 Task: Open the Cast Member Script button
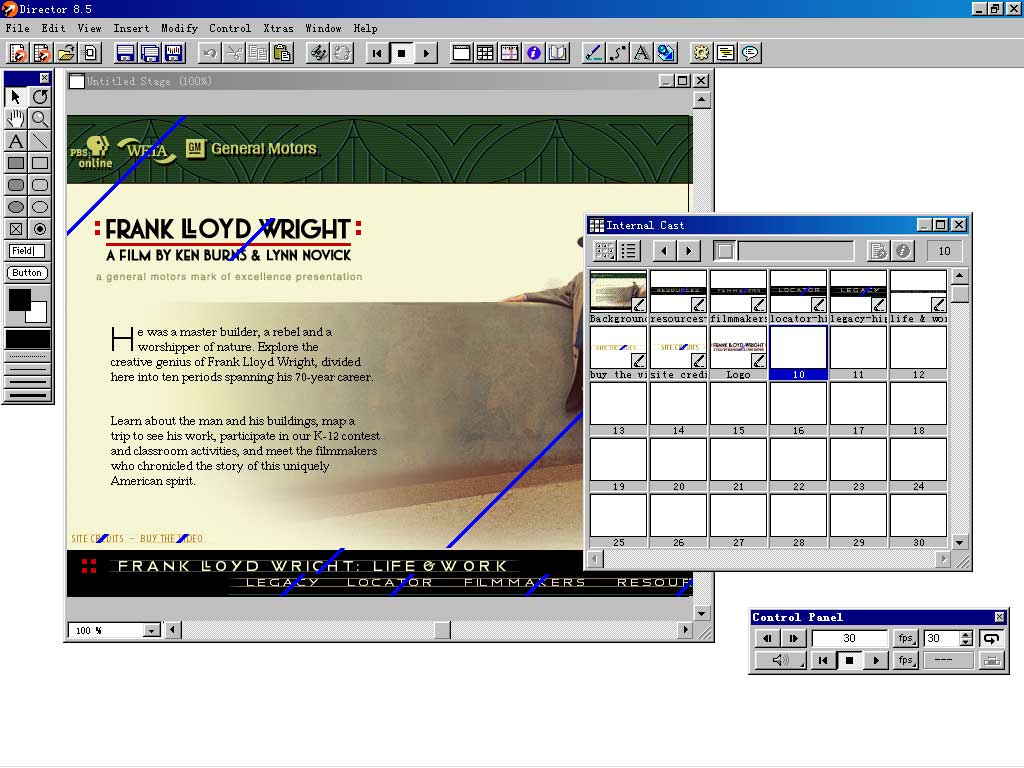[x=879, y=251]
